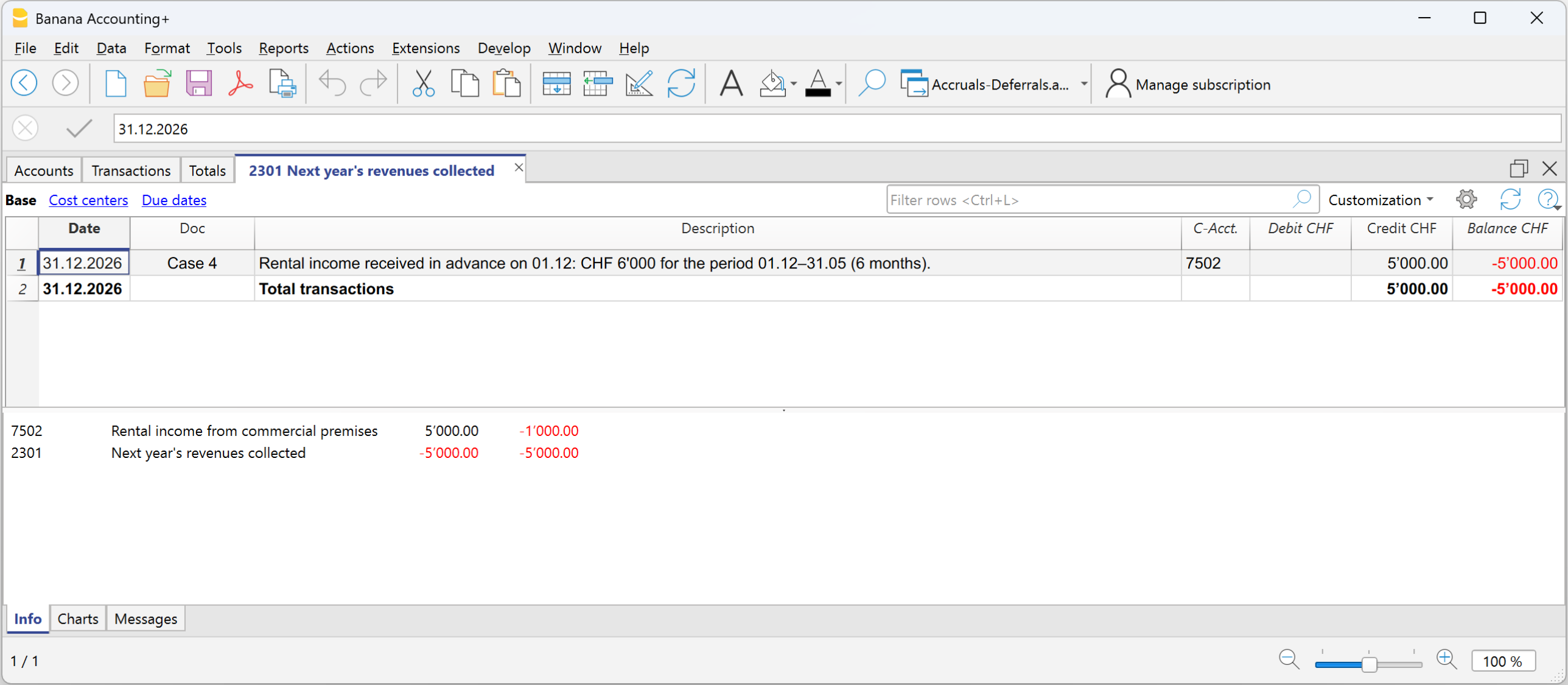Open the Find magnifier tool in toolbar

coord(871,83)
